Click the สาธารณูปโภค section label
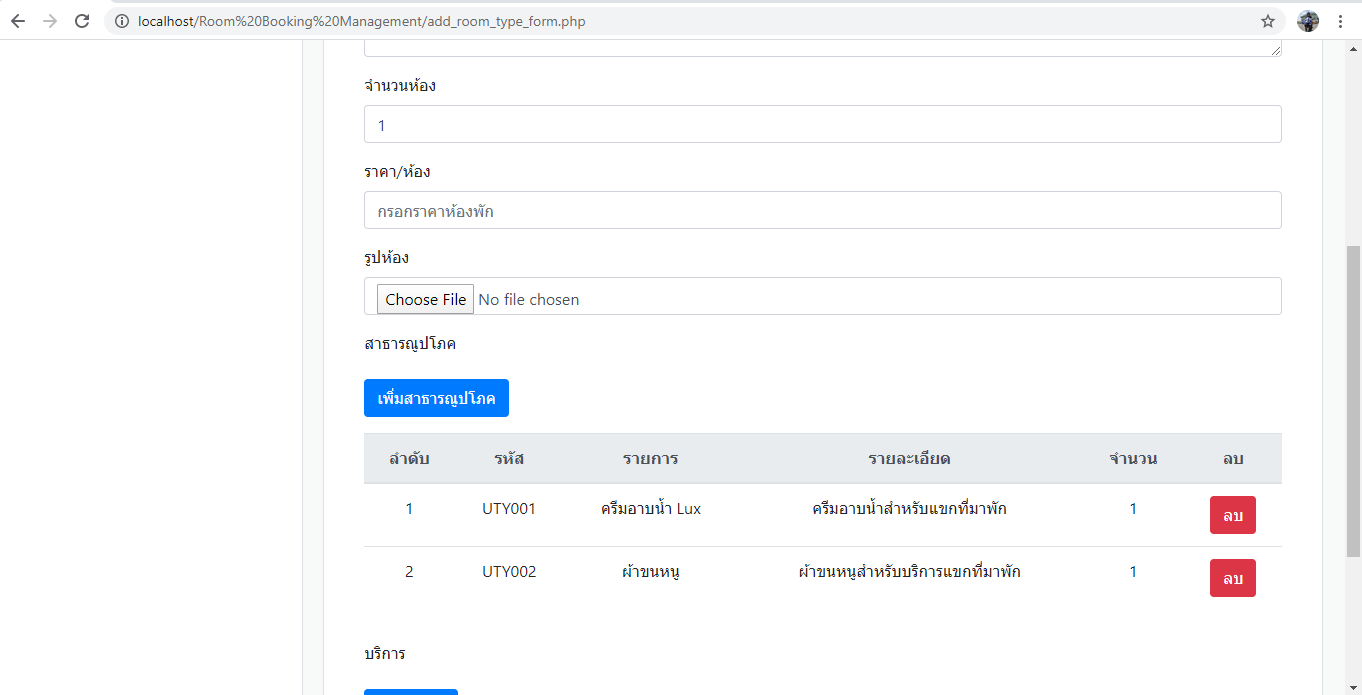The image size is (1362, 695). [x=410, y=344]
